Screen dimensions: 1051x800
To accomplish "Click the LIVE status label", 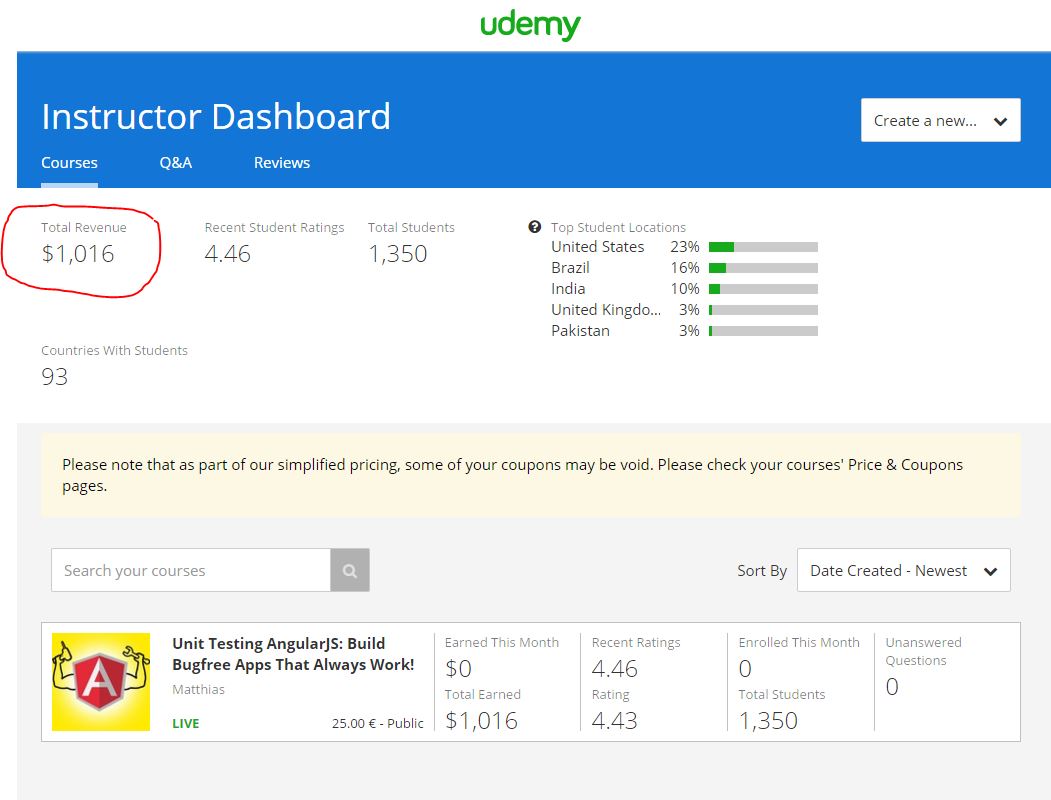I will coord(186,724).
